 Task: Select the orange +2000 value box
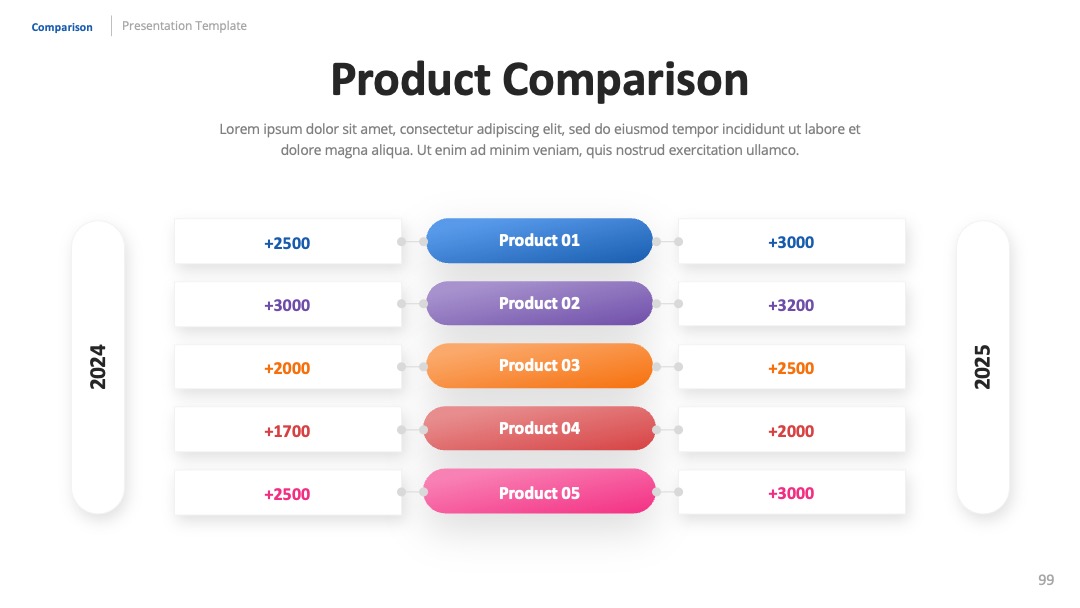pos(288,367)
